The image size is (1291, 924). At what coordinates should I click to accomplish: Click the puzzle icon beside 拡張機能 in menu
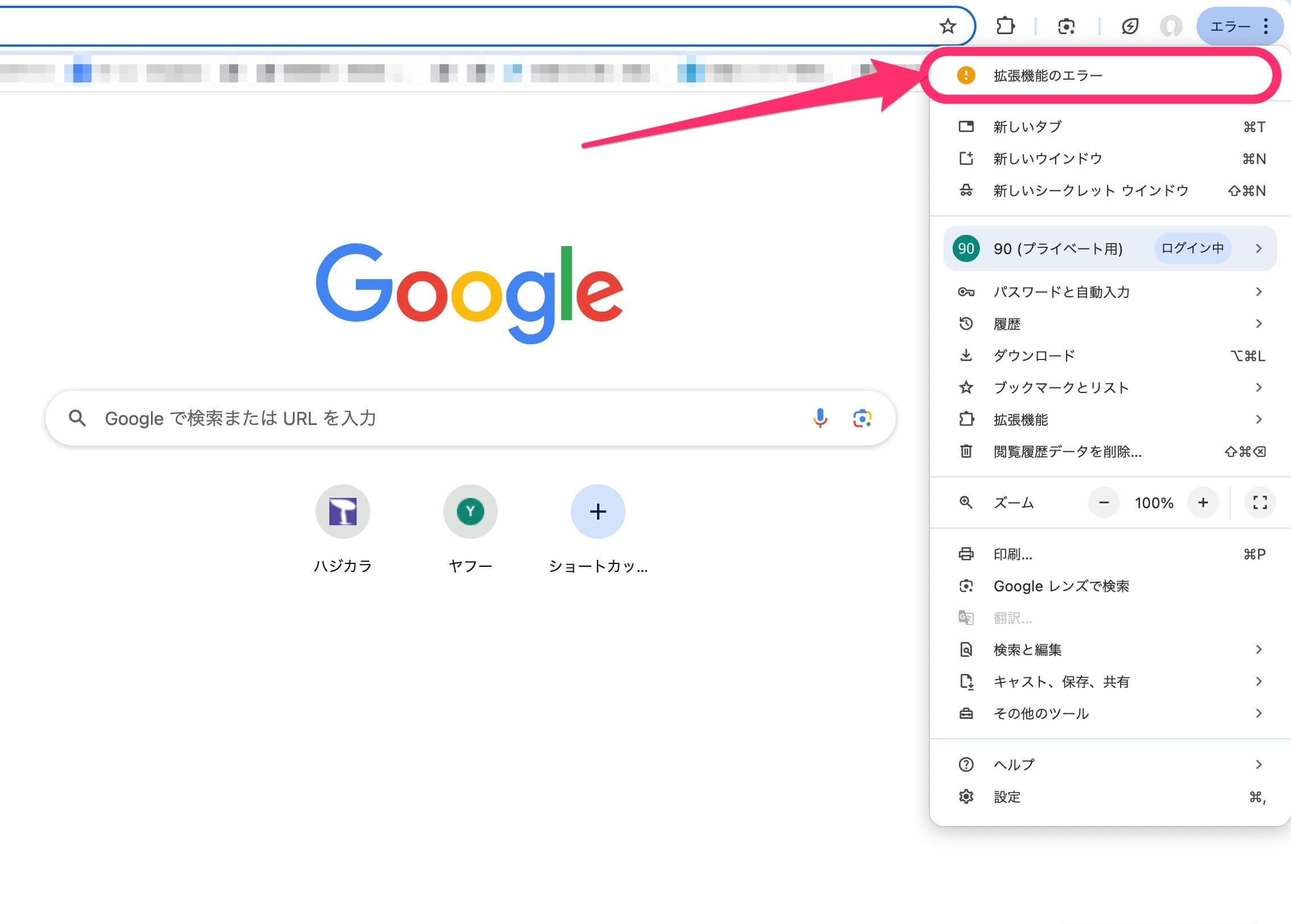tap(966, 419)
